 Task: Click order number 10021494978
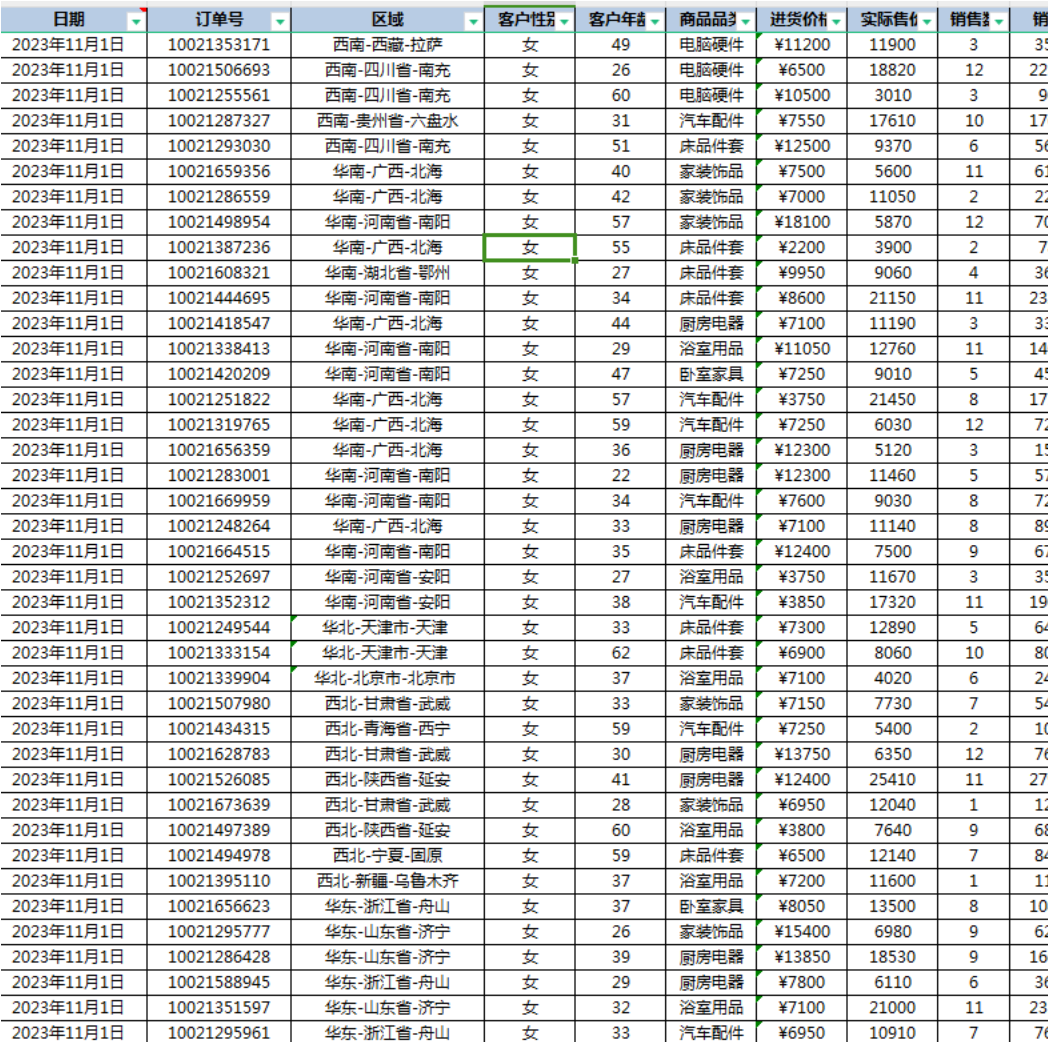click(219, 856)
